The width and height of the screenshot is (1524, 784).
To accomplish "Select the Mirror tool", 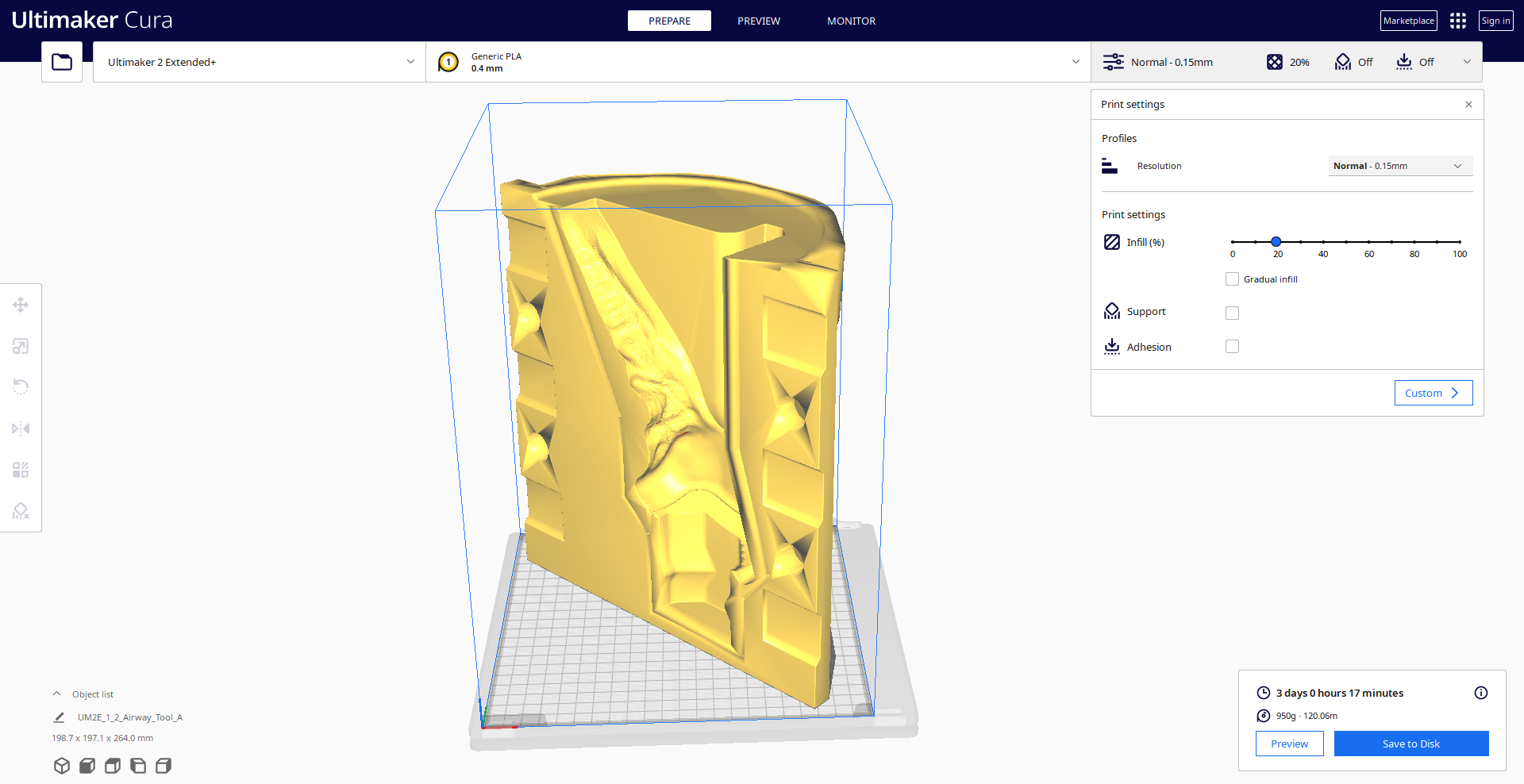I will (21, 429).
